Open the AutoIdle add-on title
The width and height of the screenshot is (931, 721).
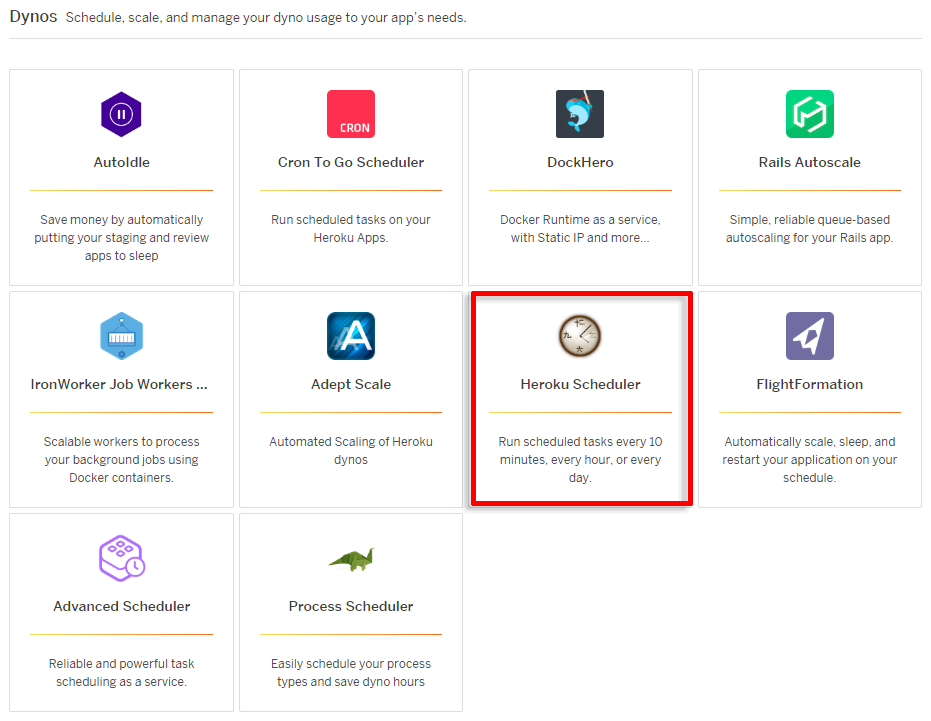pos(121,162)
